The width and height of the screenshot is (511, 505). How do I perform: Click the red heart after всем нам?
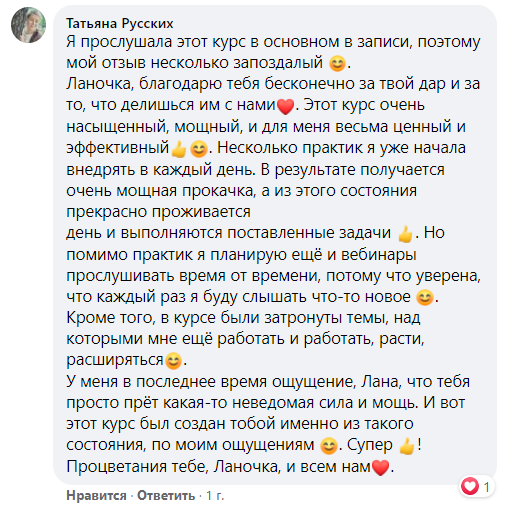click(x=380, y=467)
